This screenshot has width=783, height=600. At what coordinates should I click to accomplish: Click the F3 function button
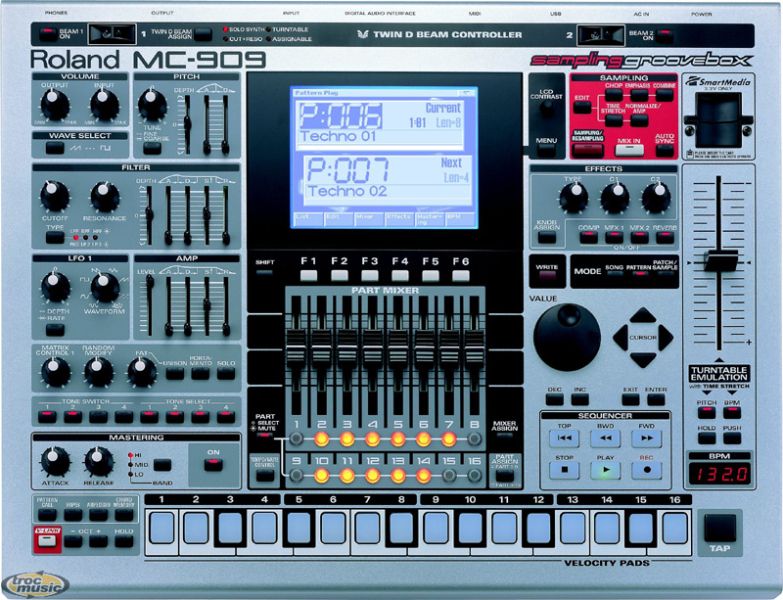(370, 275)
